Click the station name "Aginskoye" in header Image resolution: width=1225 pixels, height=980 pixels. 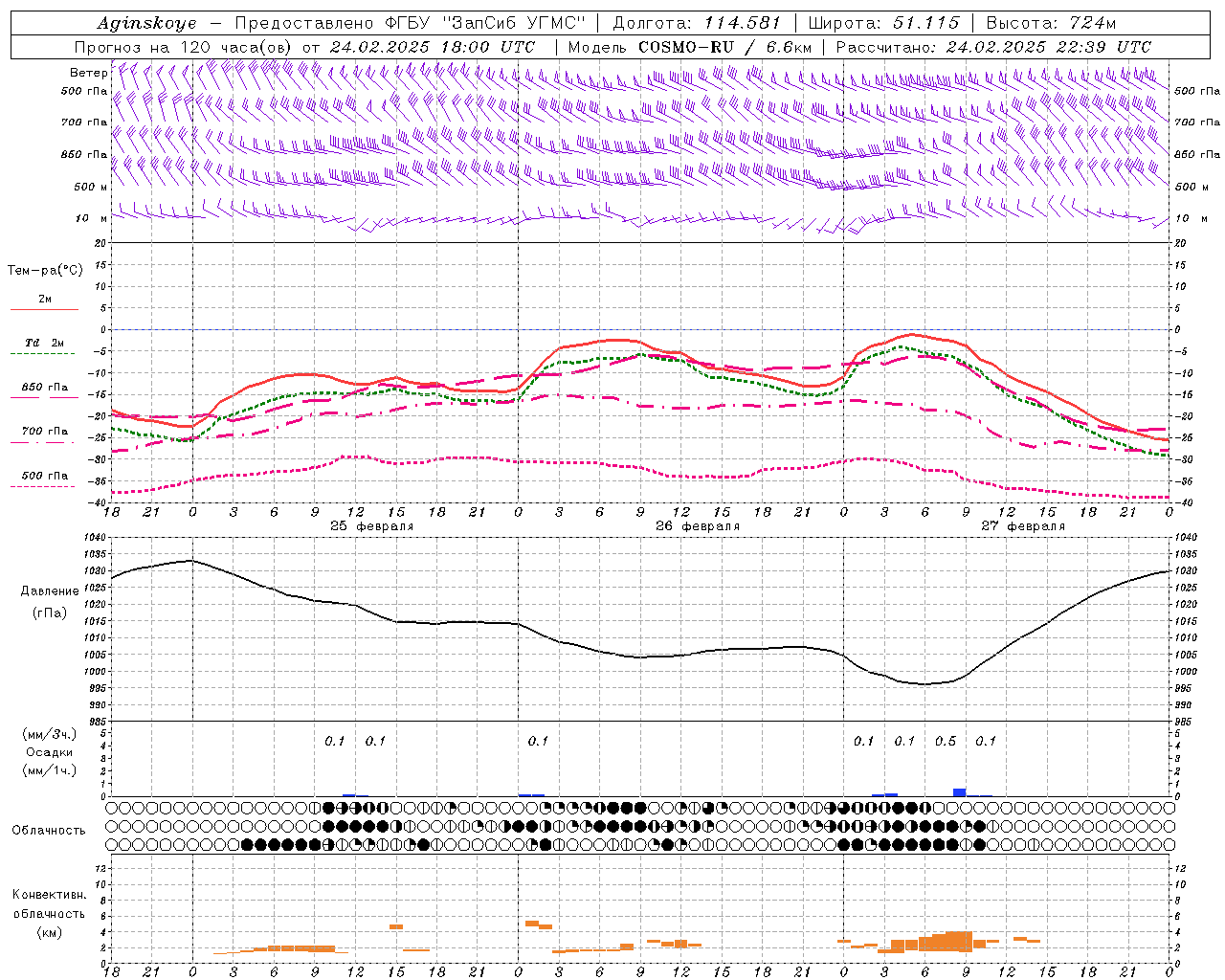click(147, 23)
